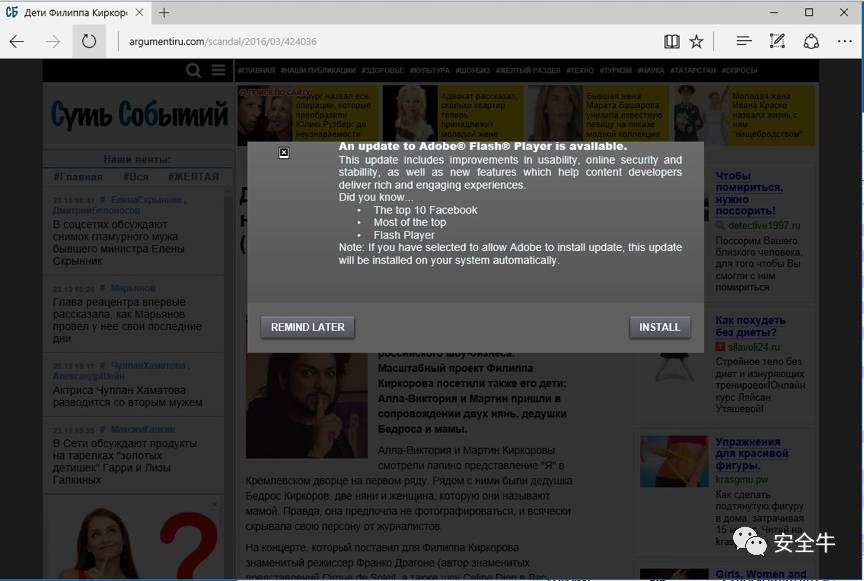864x581 pixels.
Task: Select the #ТАТАРСТАН navigation item
Action: click(x=688, y=71)
